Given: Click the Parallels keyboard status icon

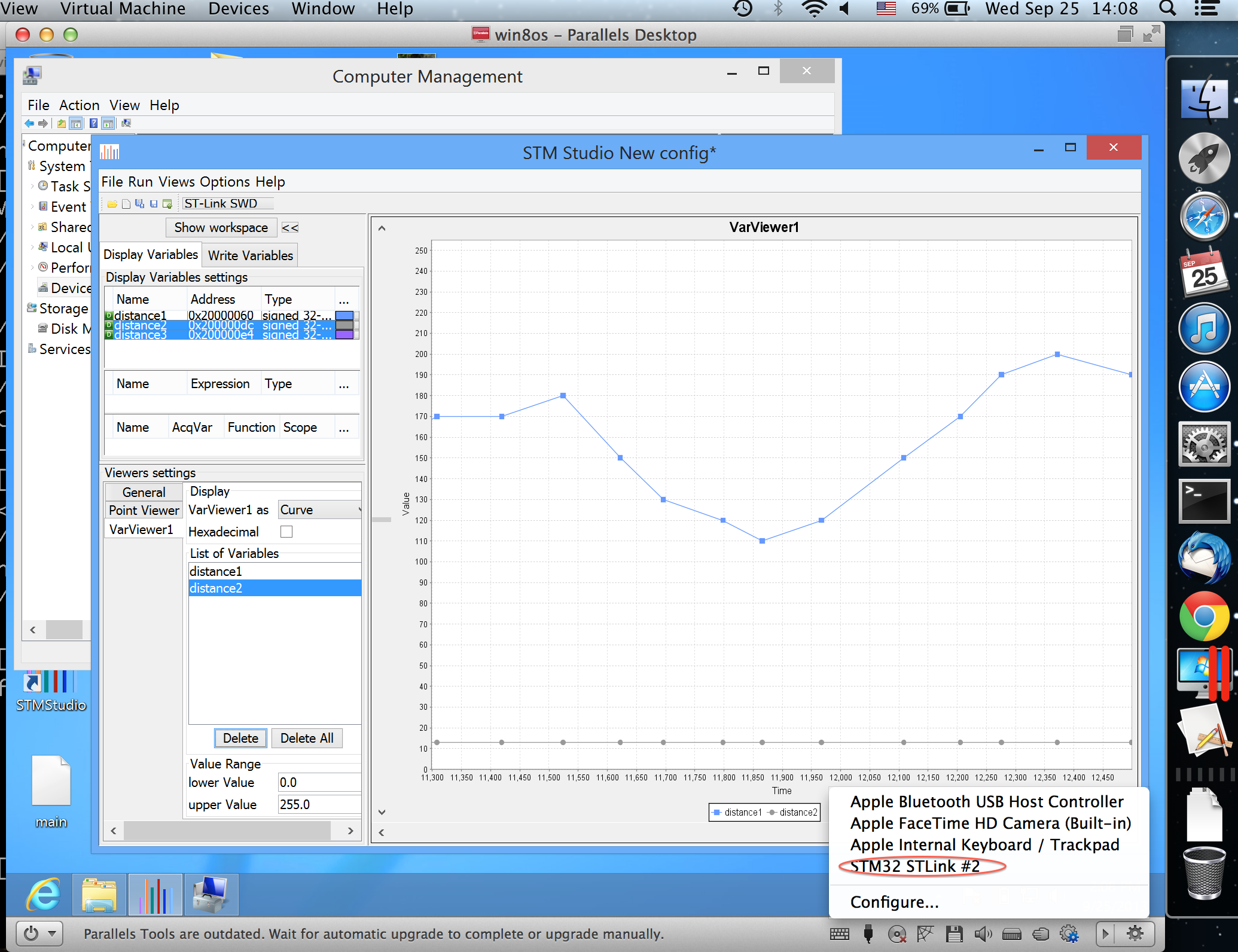Looking at the screenshot, I should pyautogui.click(x=839, y=934).
